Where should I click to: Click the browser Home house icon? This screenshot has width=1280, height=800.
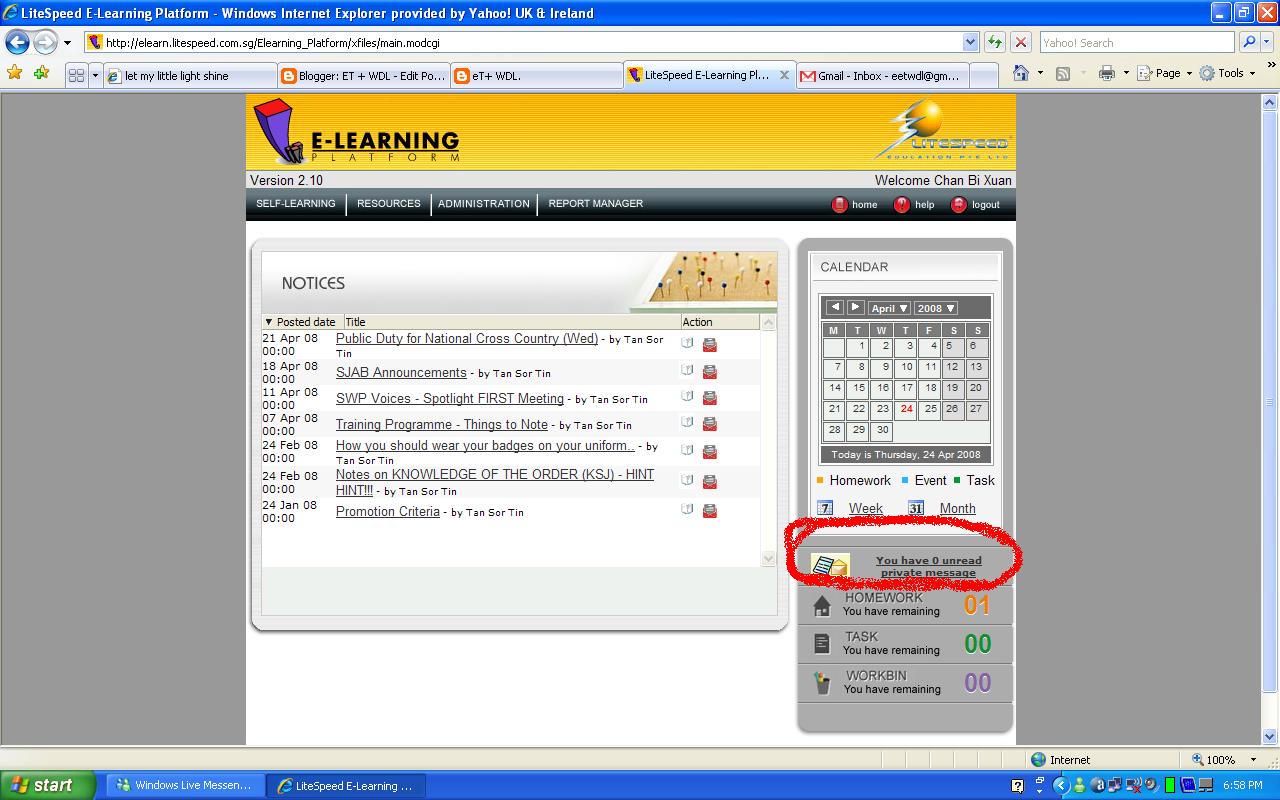tap(1021, 73)
